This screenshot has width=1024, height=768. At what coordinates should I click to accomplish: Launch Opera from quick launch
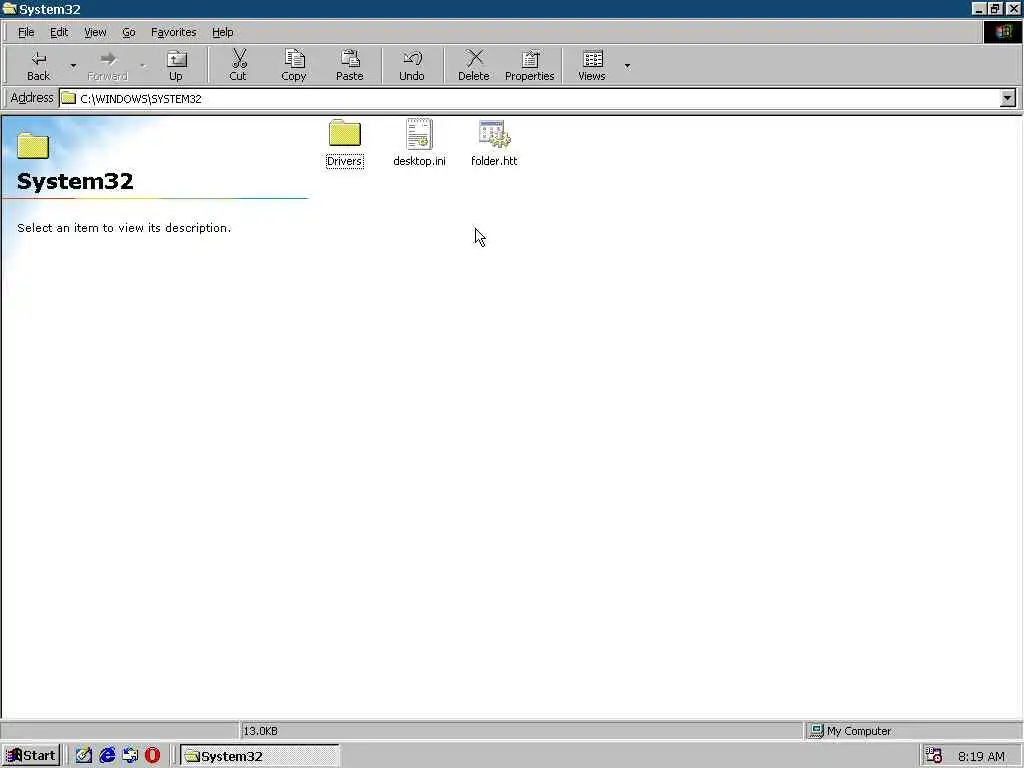point(153,756)
